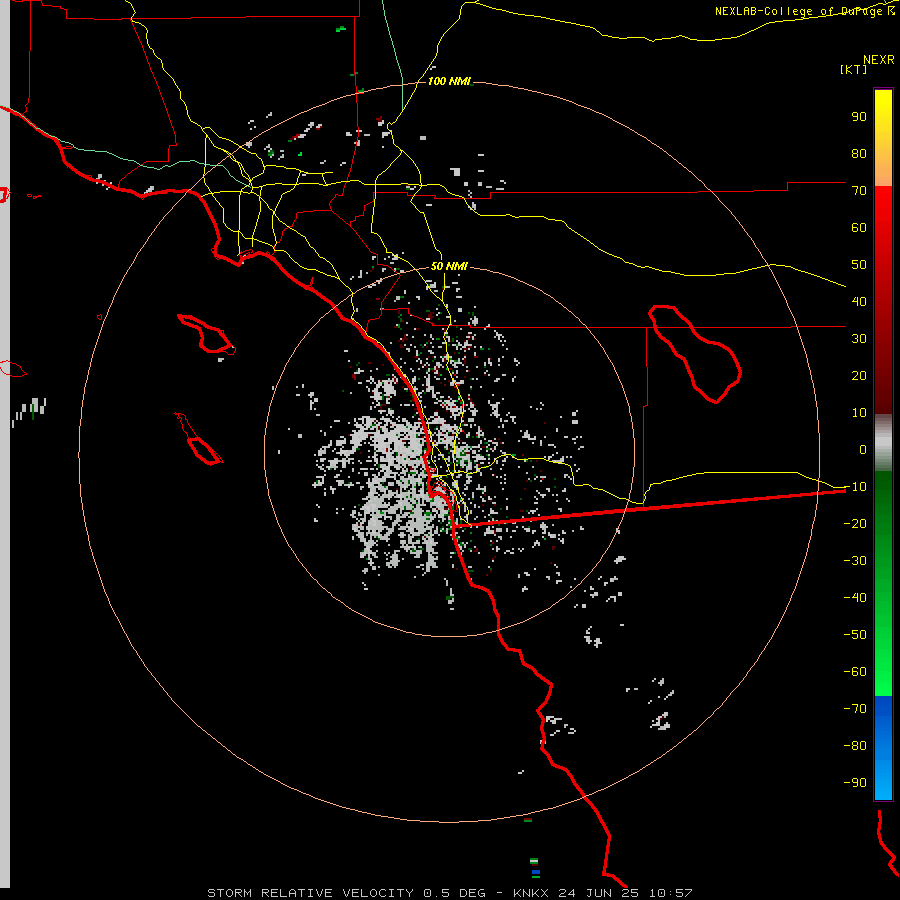Click the -20 value on the velocity scale
The image size is (900, 900).
[x=855, y=524]
